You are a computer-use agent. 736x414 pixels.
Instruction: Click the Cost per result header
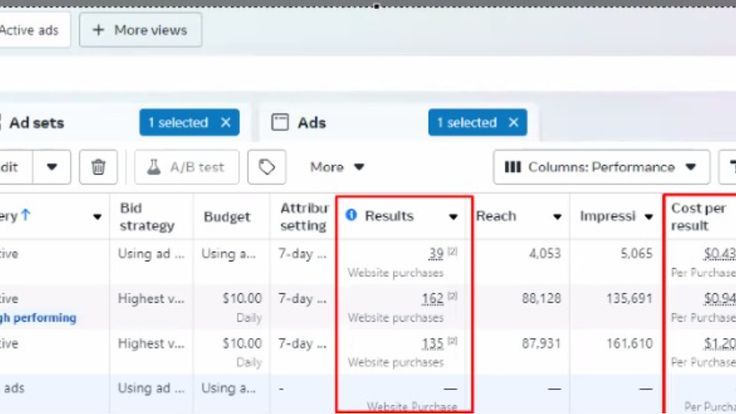pyautogui.click(x=698, y=216)
